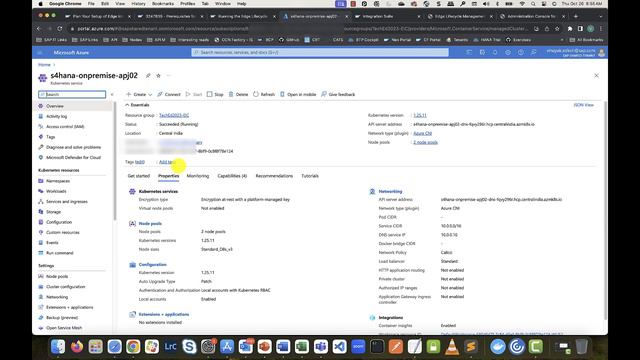Screen dimensions: 640x360
Task: Open the 1.25.11 Kubernetes version link
Action: (x=420, y=116)
